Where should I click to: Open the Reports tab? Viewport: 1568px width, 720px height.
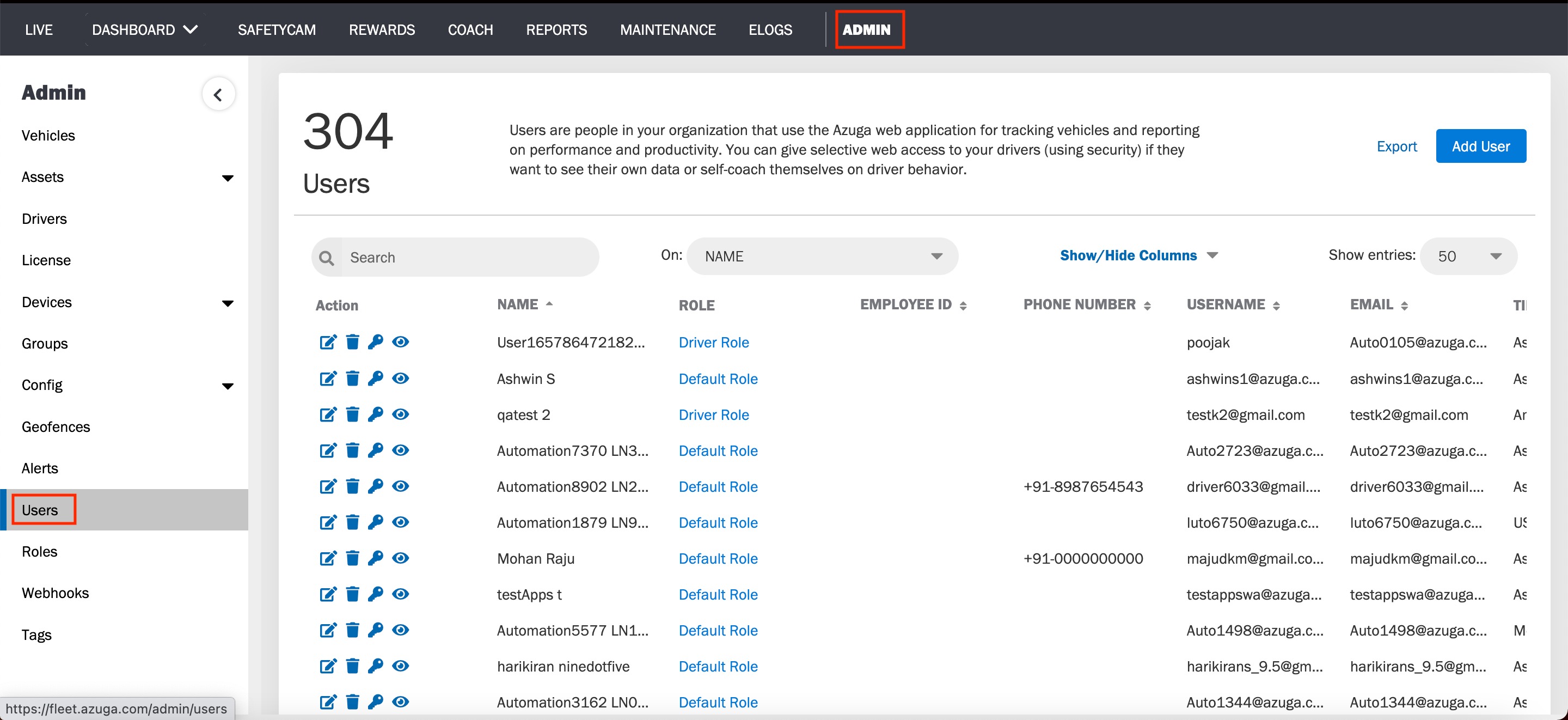(556, 29)
